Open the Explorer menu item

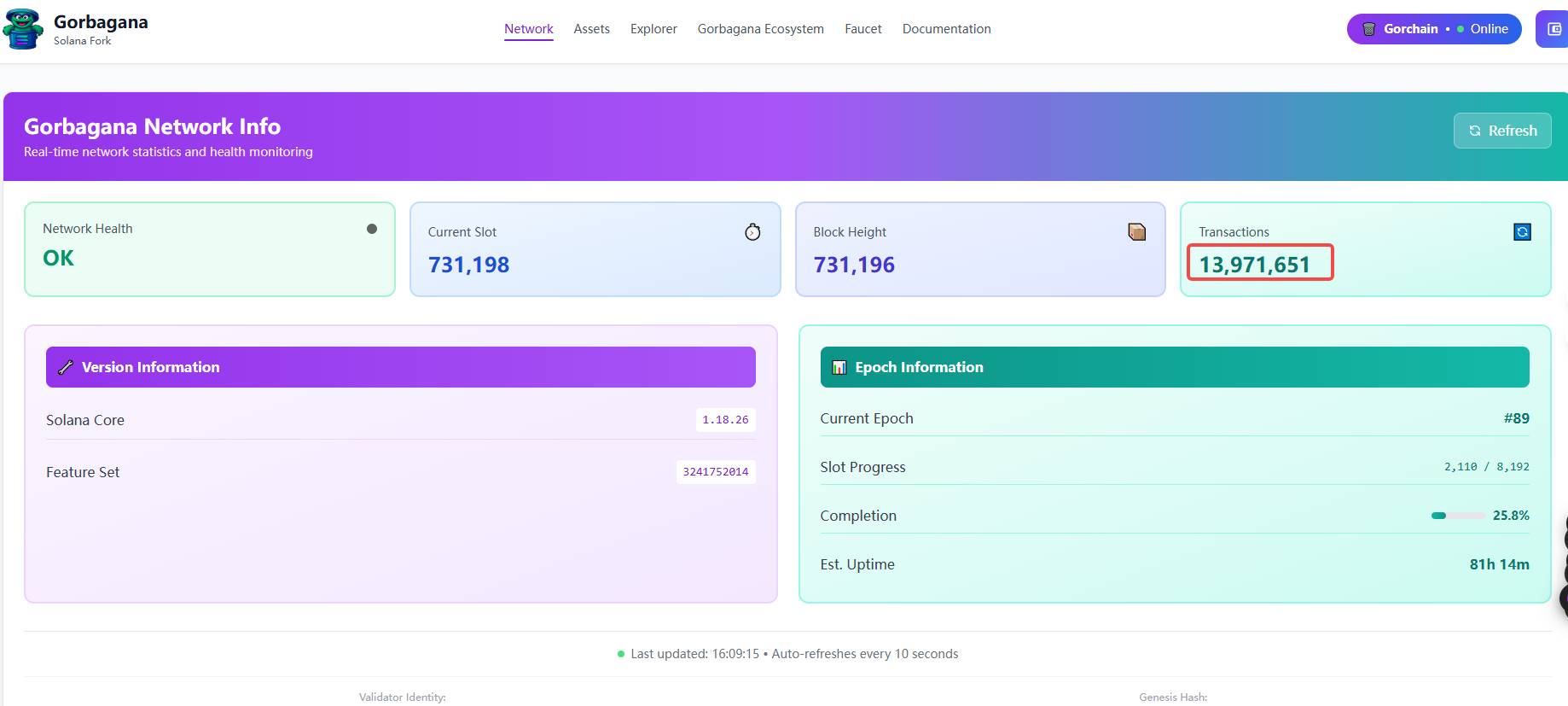[653, 29]
